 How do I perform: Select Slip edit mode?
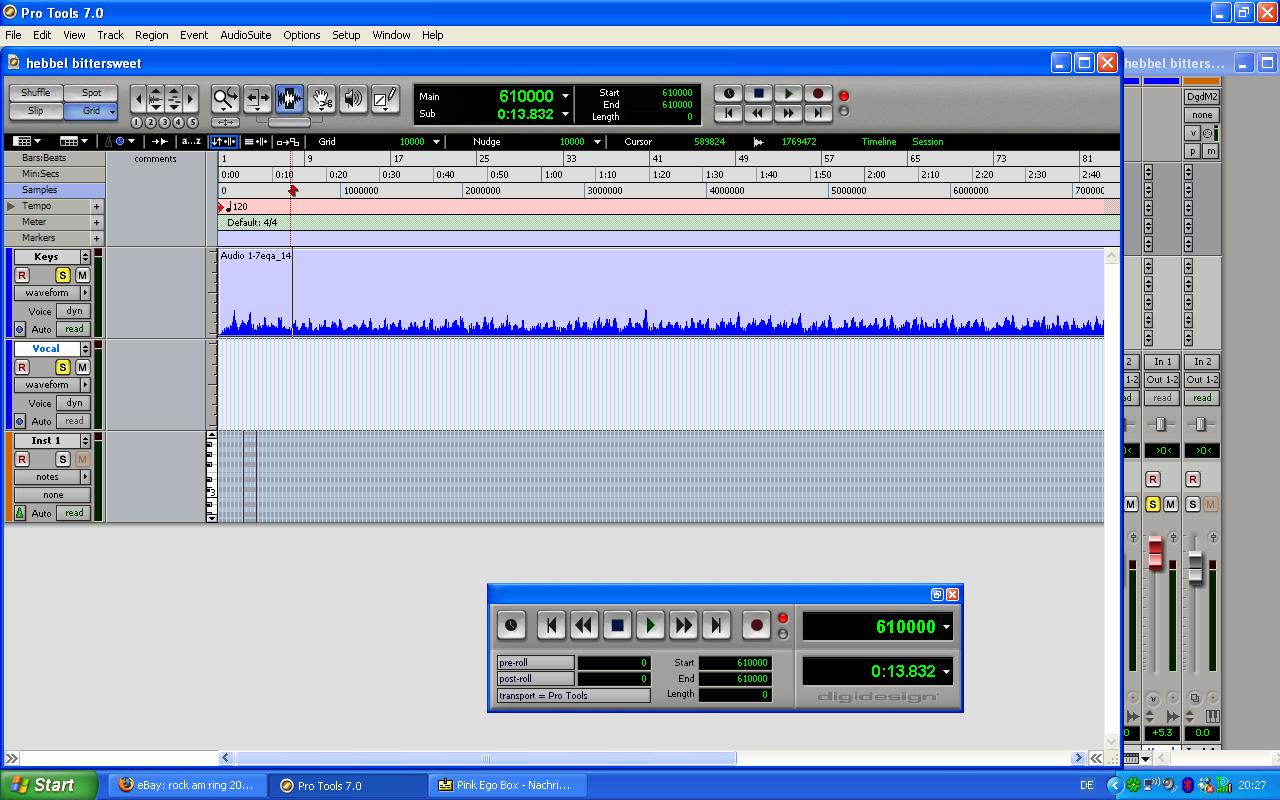click(x=36, y=111)
